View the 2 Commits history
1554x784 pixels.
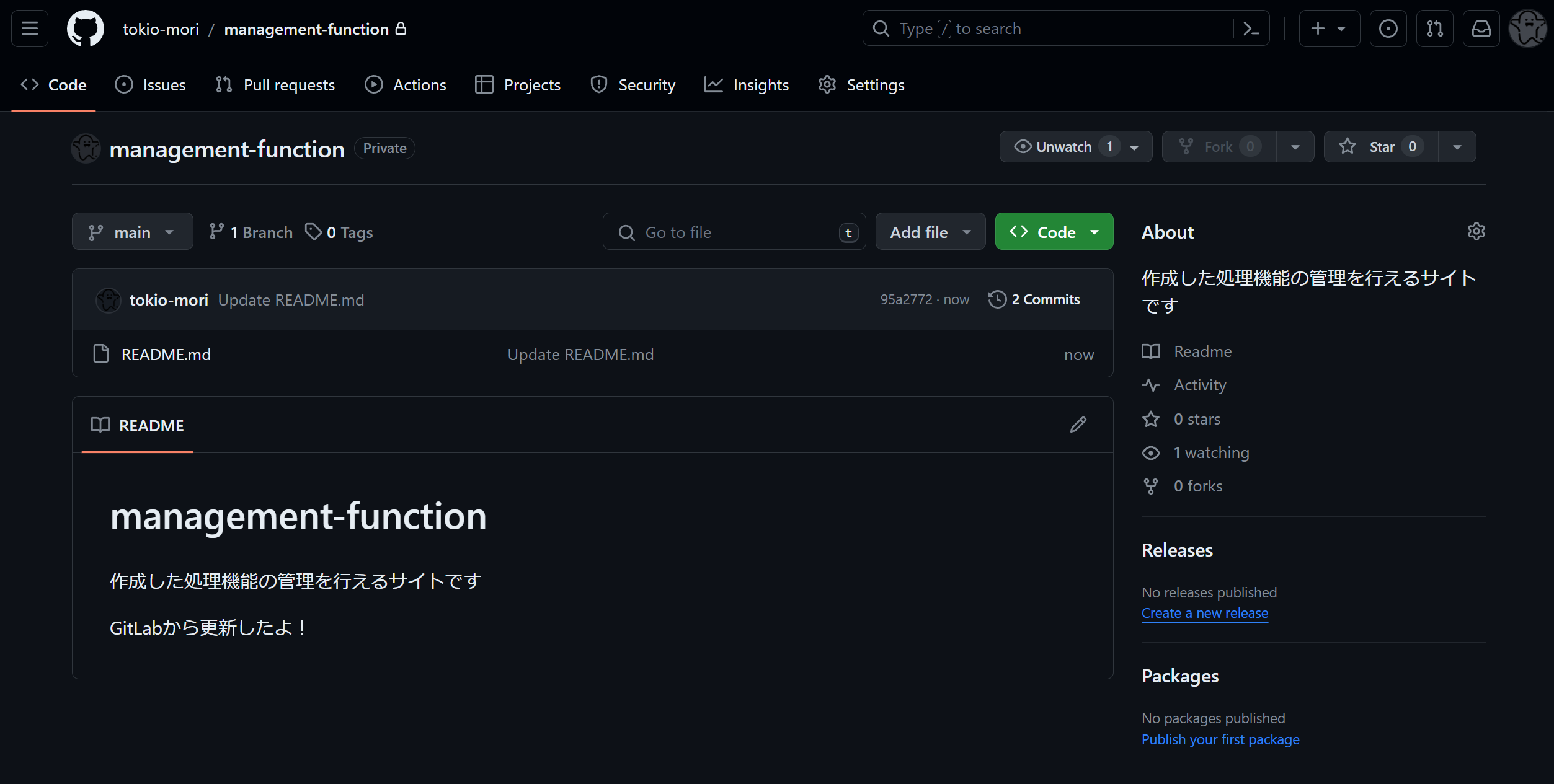[1034, 299]
